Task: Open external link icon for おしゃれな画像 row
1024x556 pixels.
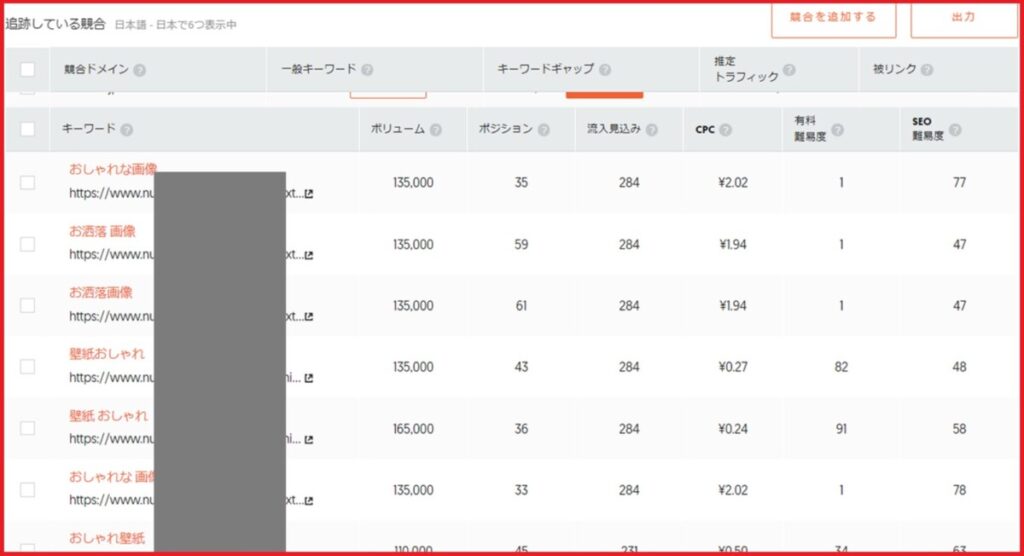Action: pyautogui.click(x=309, y=194)
